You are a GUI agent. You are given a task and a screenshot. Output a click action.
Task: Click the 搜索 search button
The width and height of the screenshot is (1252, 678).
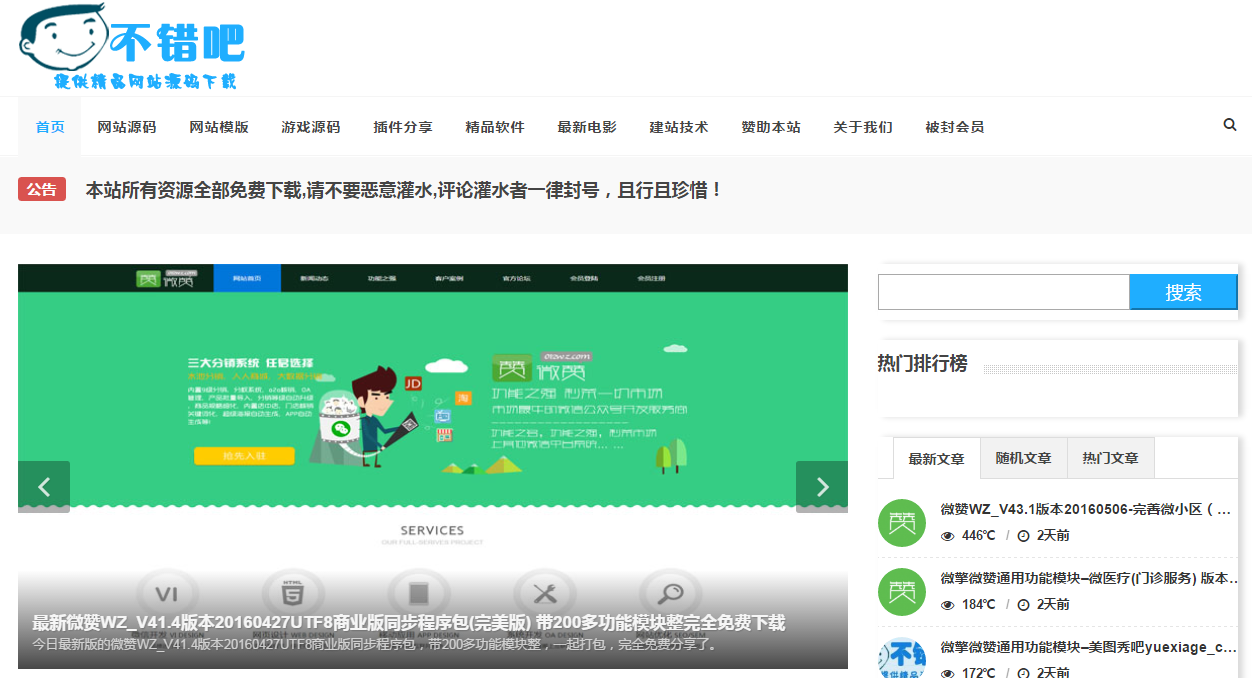(x=1184, y=291)
